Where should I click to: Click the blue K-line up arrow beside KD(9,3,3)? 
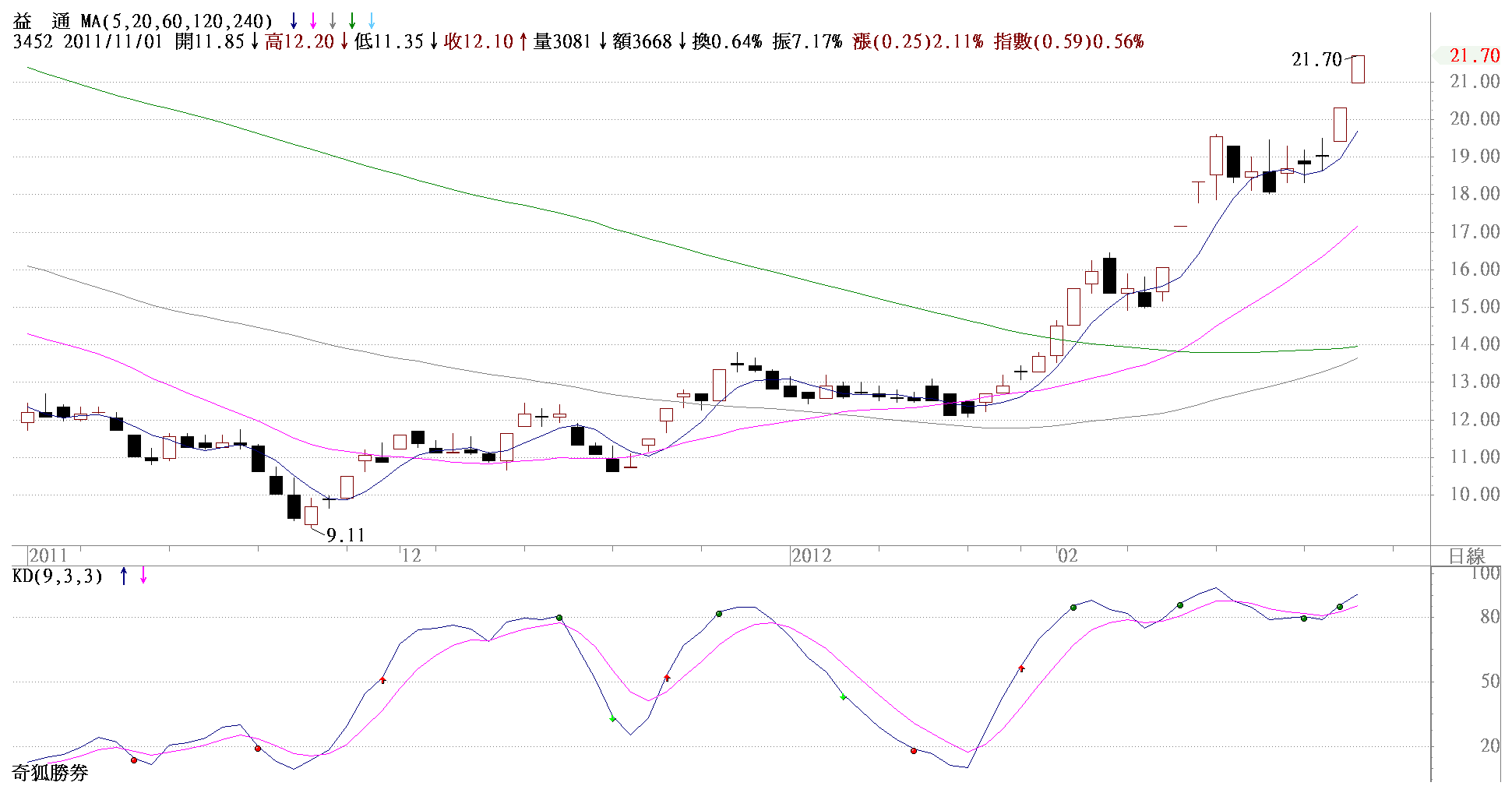[124, 576]
